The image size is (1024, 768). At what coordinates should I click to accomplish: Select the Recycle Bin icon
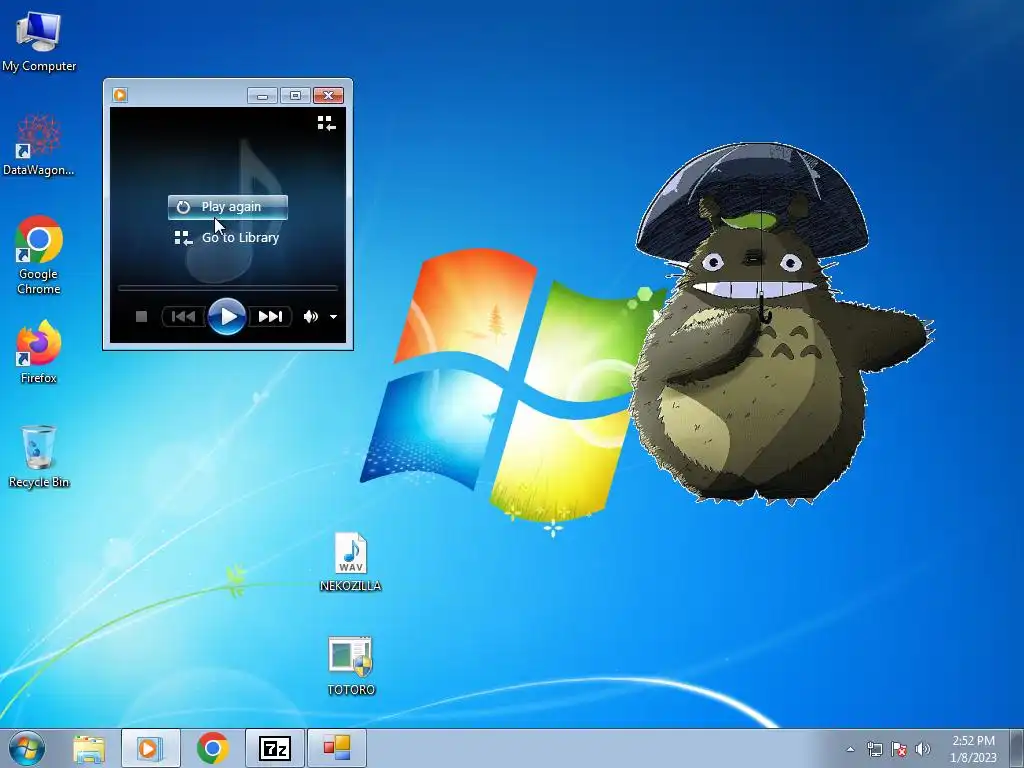coord(39,456)
